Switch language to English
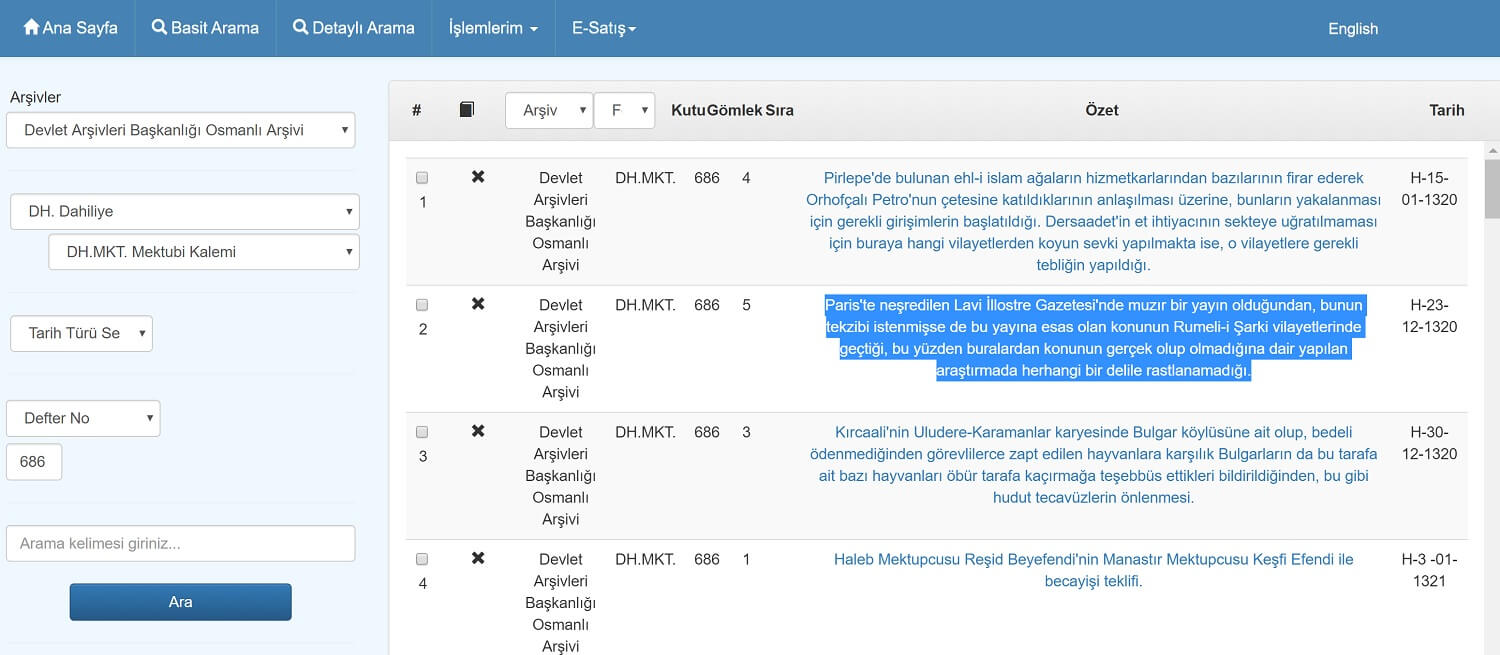Viewport: 1500px width, 655px height. pyautogui.click(x=1352, y=28)
